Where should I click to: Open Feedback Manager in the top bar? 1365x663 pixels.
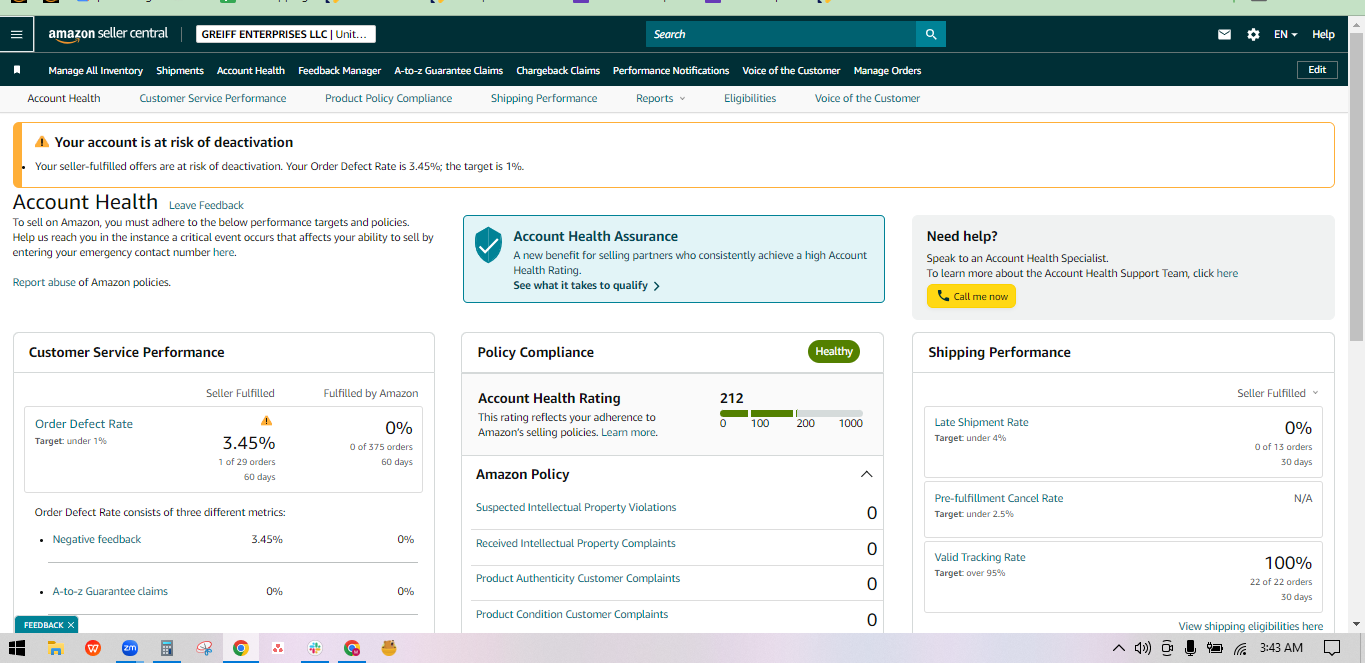(x=339, y=70)
